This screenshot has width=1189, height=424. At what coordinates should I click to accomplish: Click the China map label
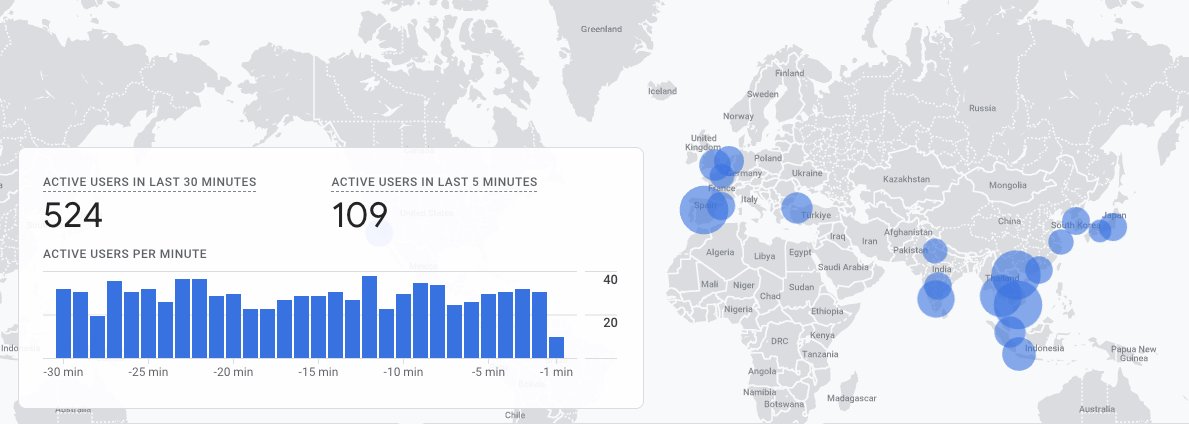pyautogui.click(x=1009, y=221)
